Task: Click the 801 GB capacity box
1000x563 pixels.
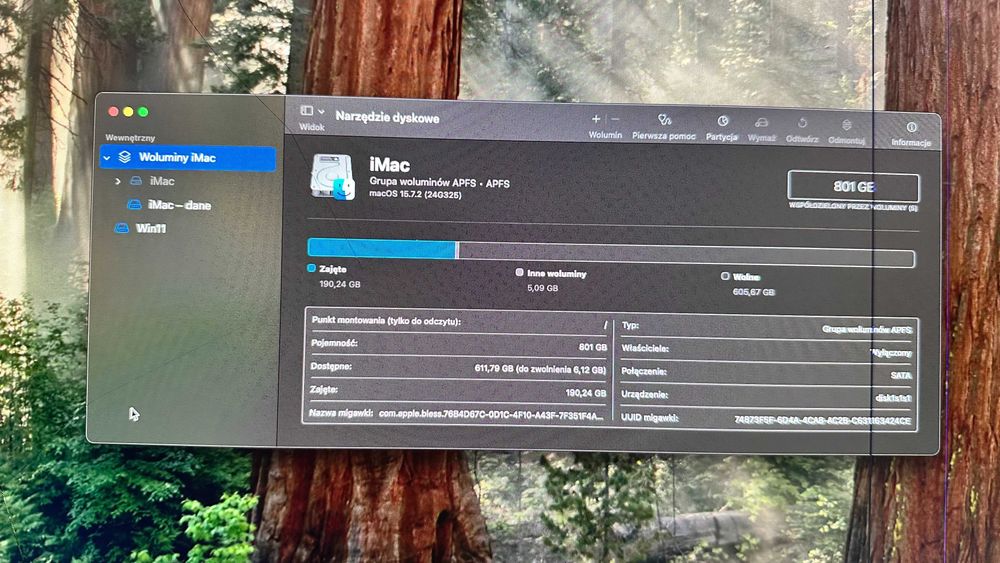Action: click(853, 187)
